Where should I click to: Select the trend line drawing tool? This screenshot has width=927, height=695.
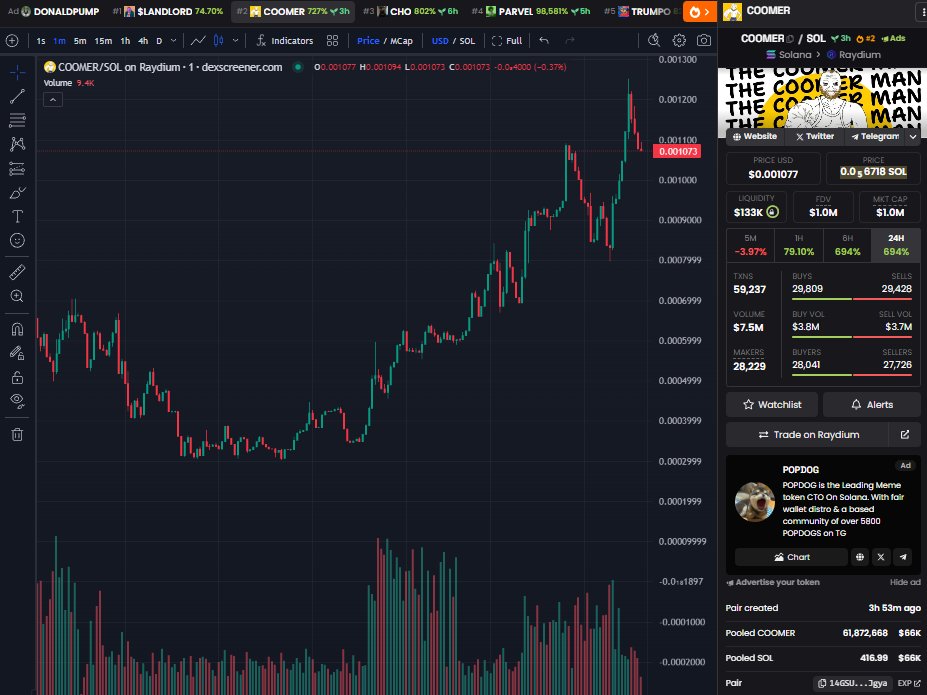(17, 96)
